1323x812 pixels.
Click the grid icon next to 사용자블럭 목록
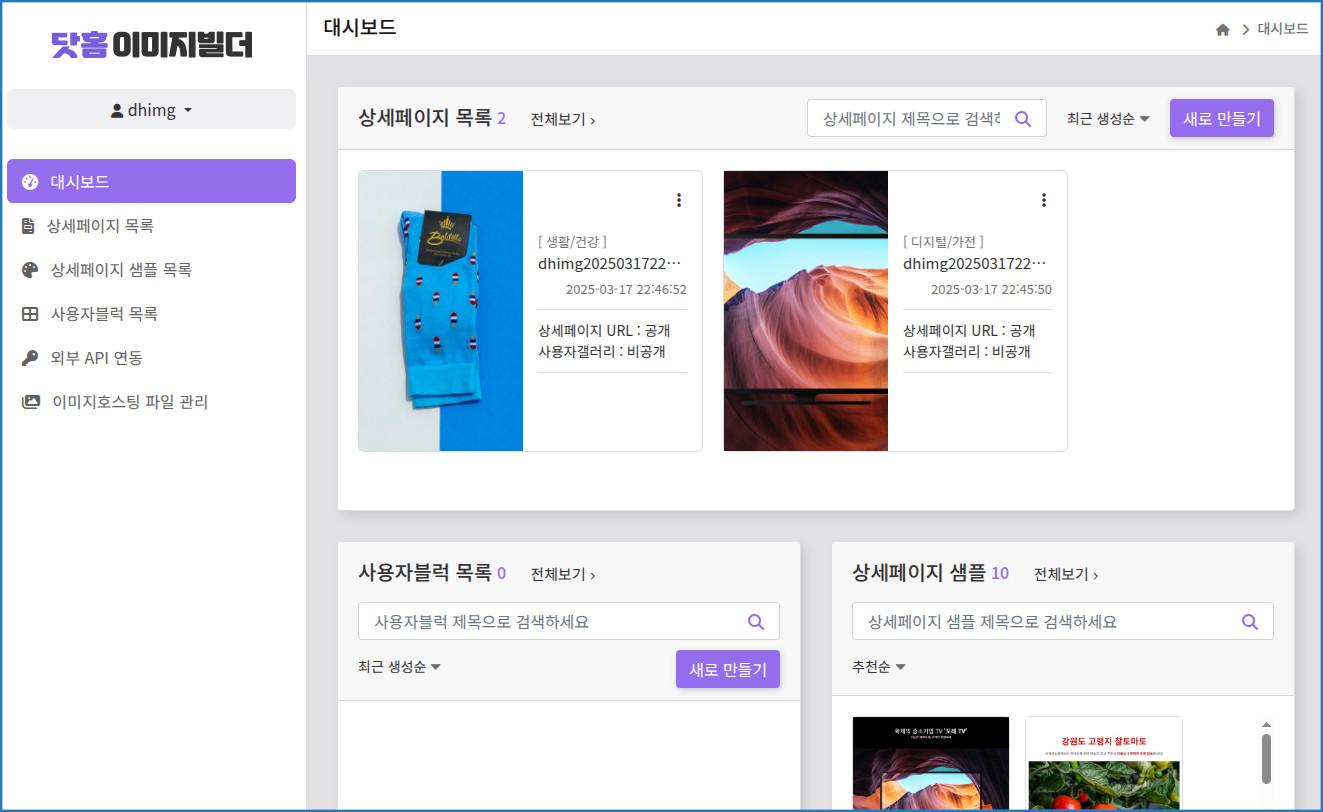tap(29, 313)
